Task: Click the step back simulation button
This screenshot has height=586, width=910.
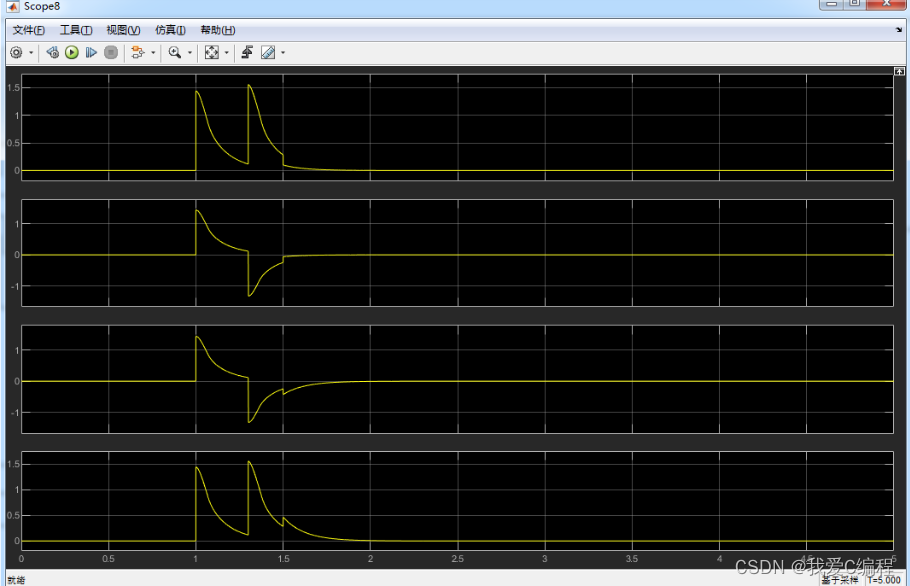Action: click(53, 52)
